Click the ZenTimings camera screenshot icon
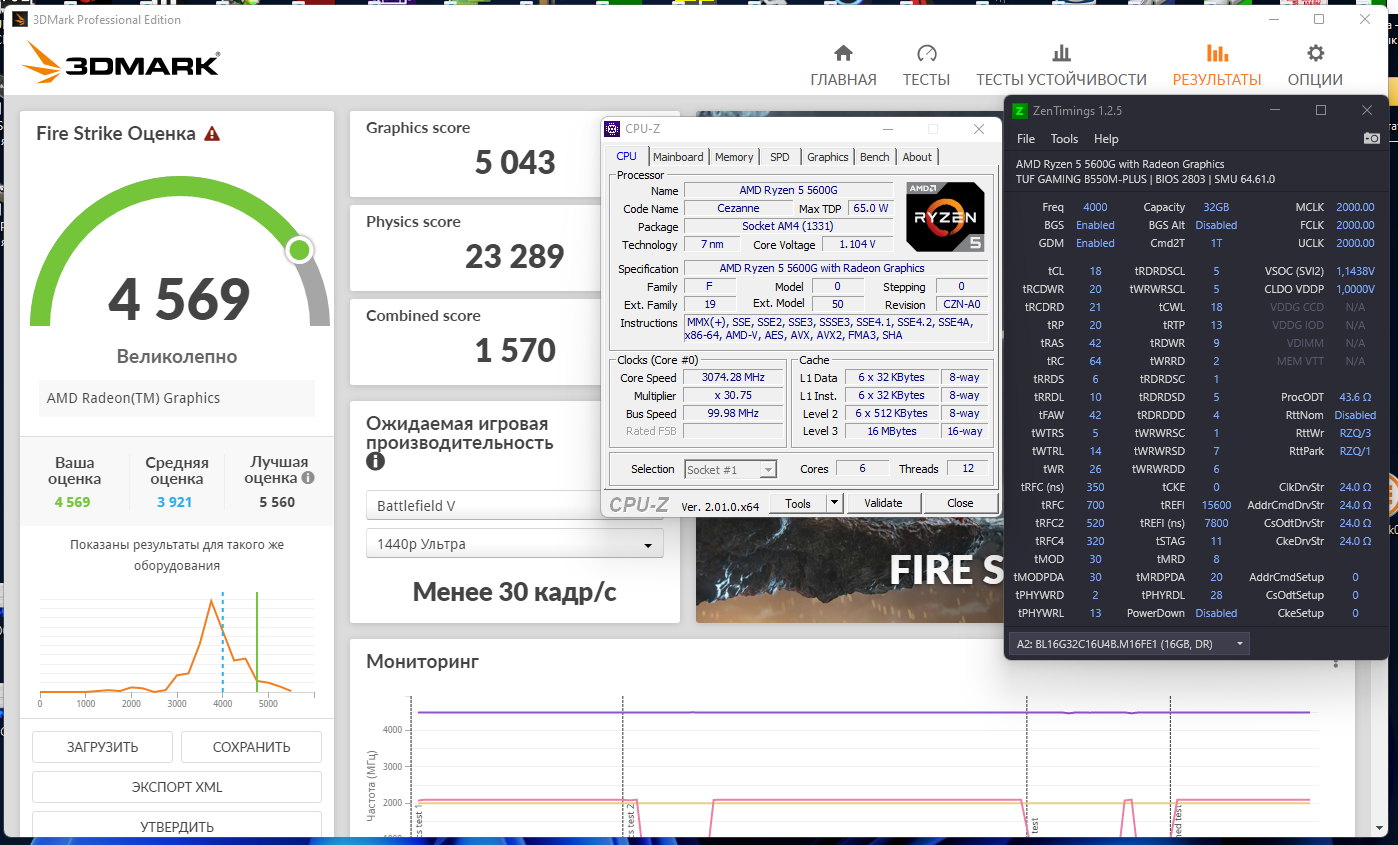This screenshot has height=845, width=1398. click(x=1372, y=138)
